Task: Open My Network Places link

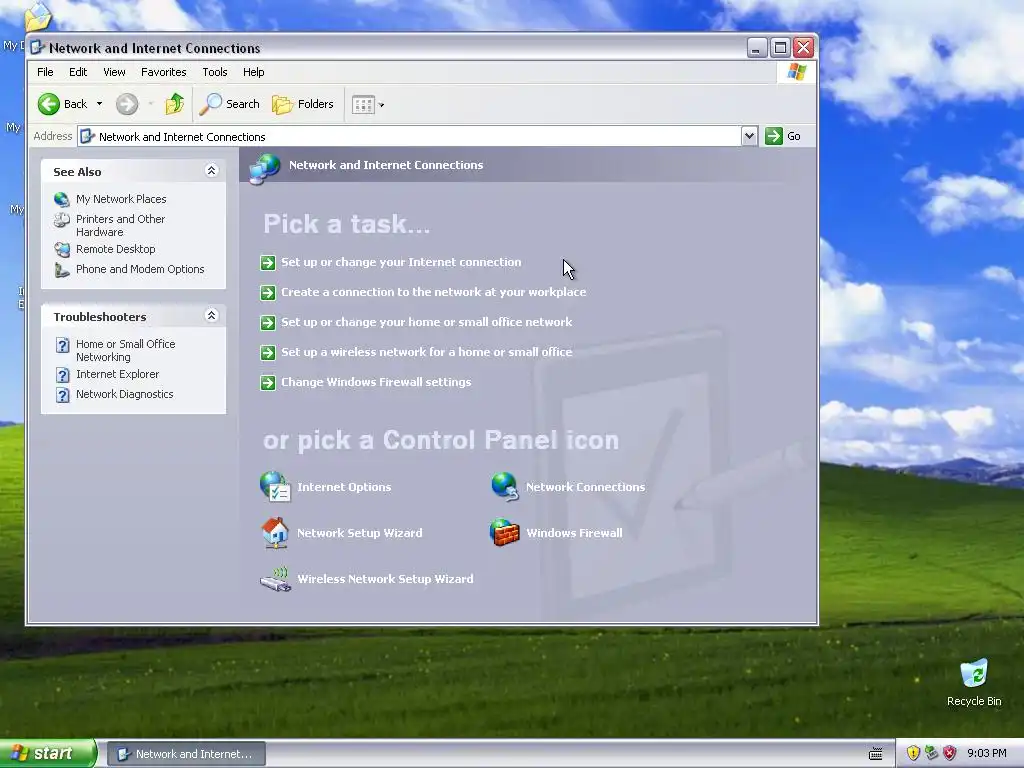Action: (x=121, y=199)
